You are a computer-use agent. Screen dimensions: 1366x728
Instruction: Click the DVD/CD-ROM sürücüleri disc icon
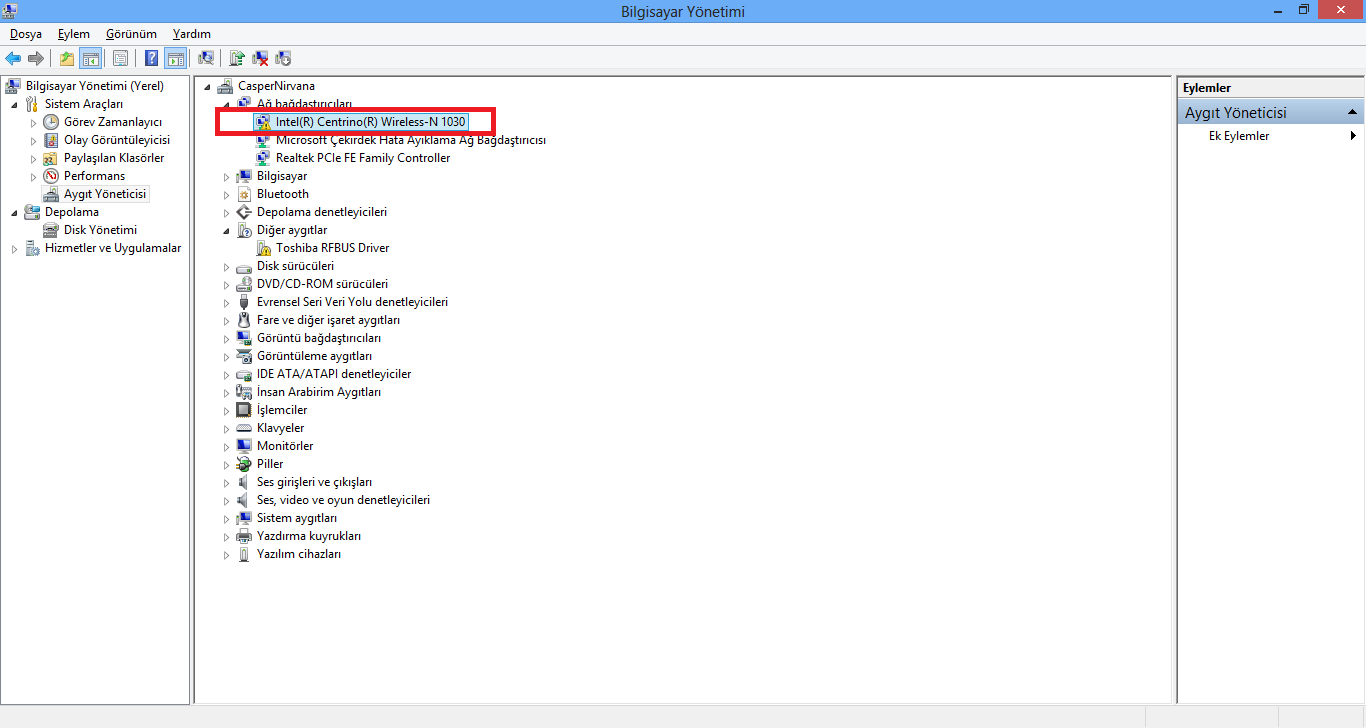coord(244,284)
